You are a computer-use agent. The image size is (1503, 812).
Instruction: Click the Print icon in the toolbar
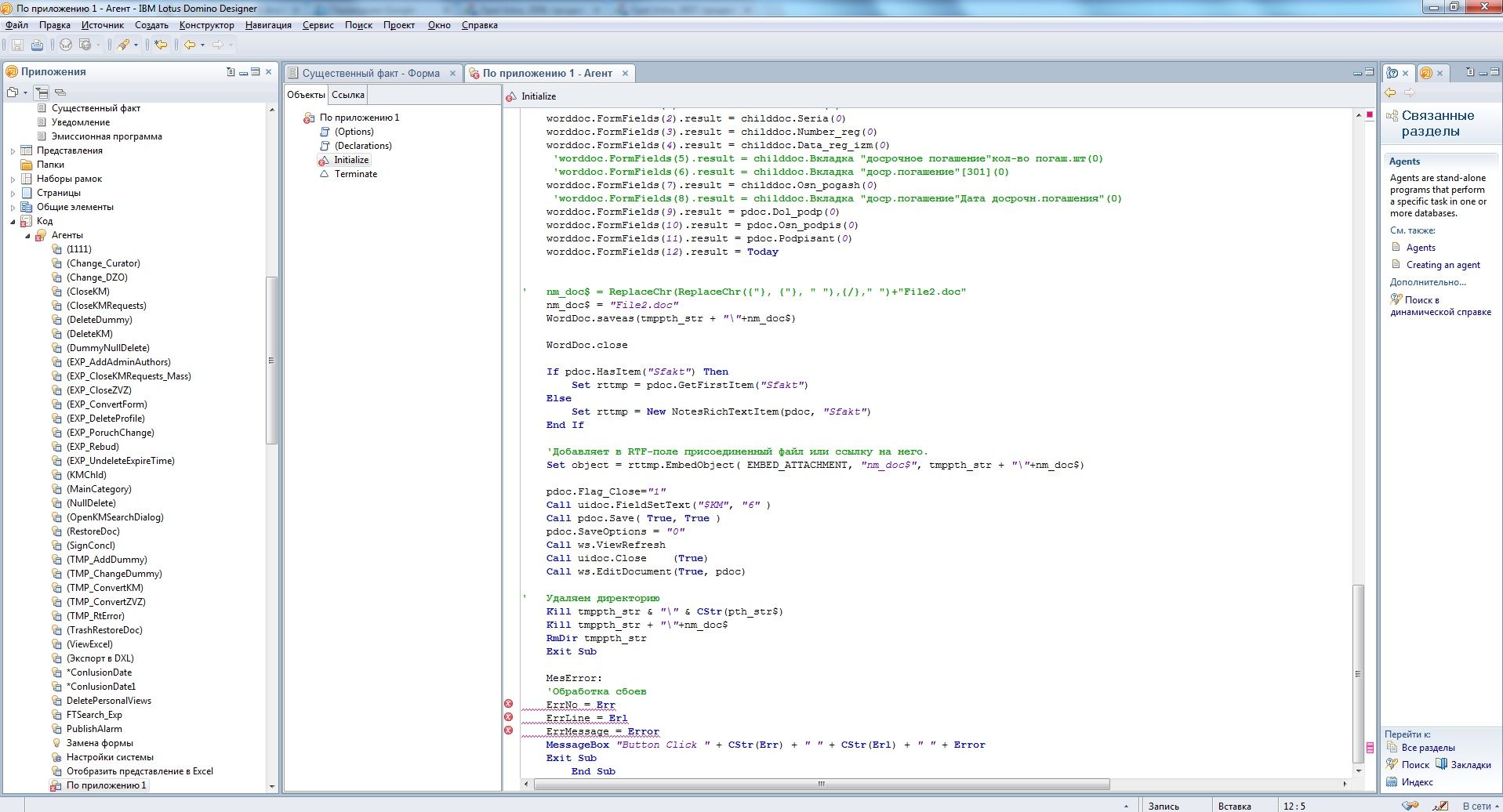(x=37, y=45)
